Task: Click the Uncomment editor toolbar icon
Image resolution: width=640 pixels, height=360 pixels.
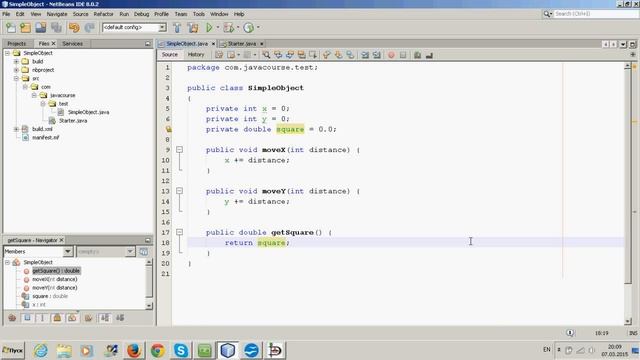Action: (429, 55)
